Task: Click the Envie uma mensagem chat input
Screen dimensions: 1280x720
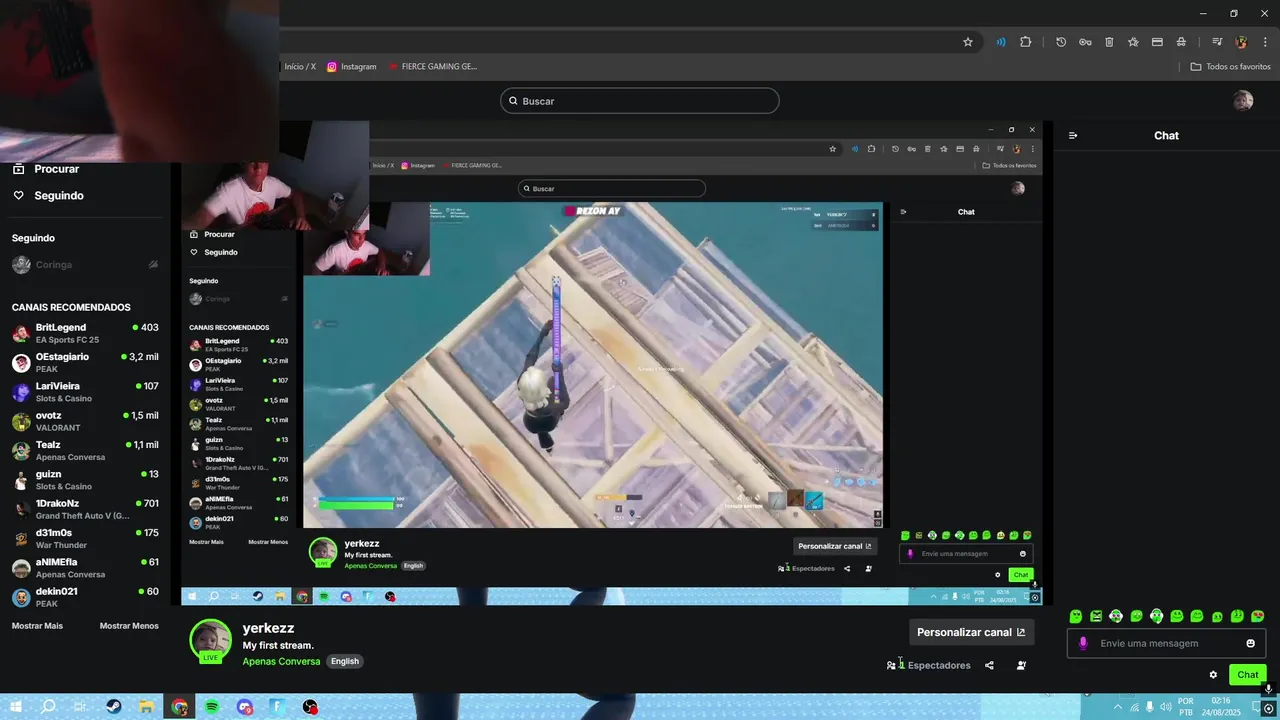Action: pyautogui.click(x=1166, y=643)
